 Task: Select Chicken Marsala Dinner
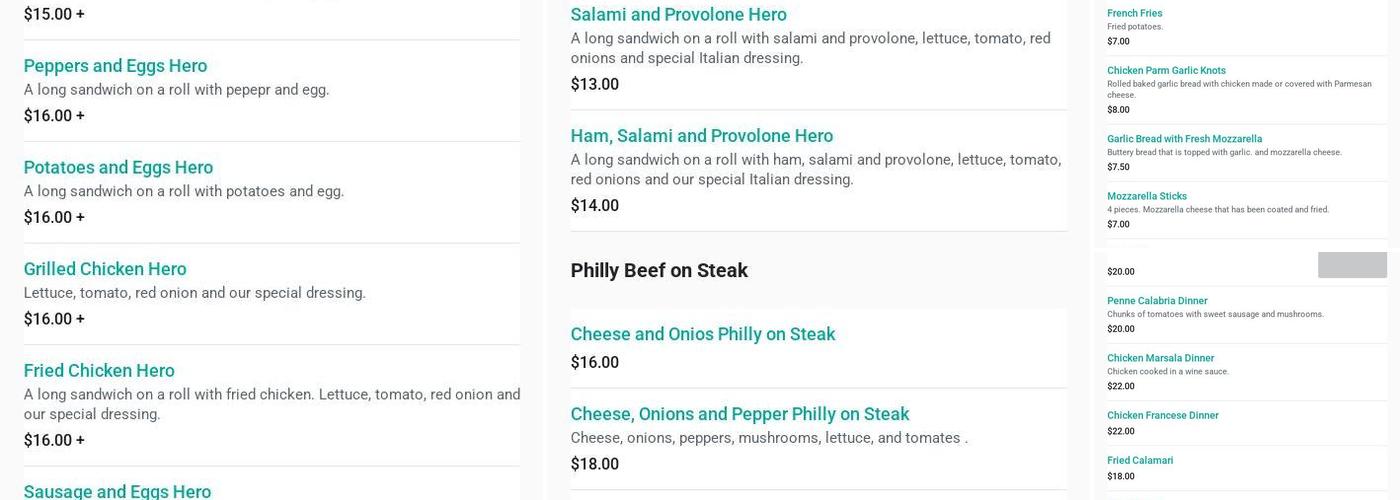(x=1160, y=358)
